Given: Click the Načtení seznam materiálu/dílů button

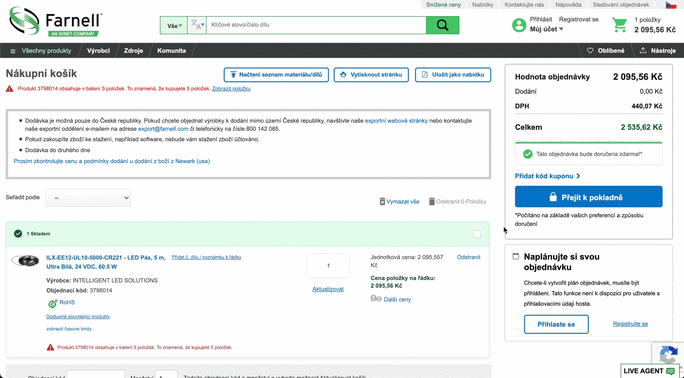Looking at the screenshot, I should point(276,75).
